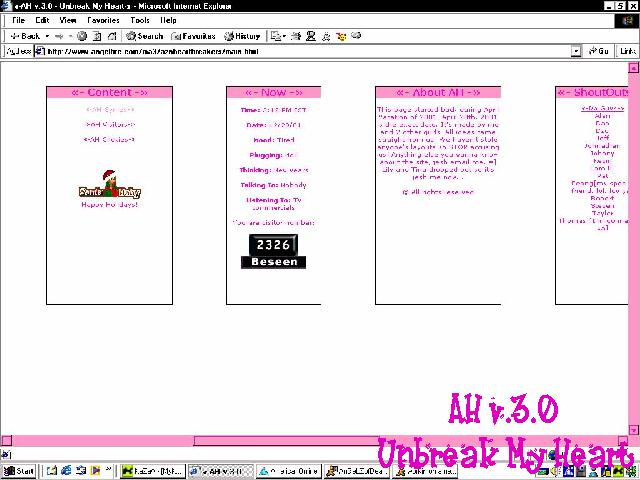The image size is (640, 480).
Task: Click the horizontal scrollbar at page bottom
Action: point(300,440)
